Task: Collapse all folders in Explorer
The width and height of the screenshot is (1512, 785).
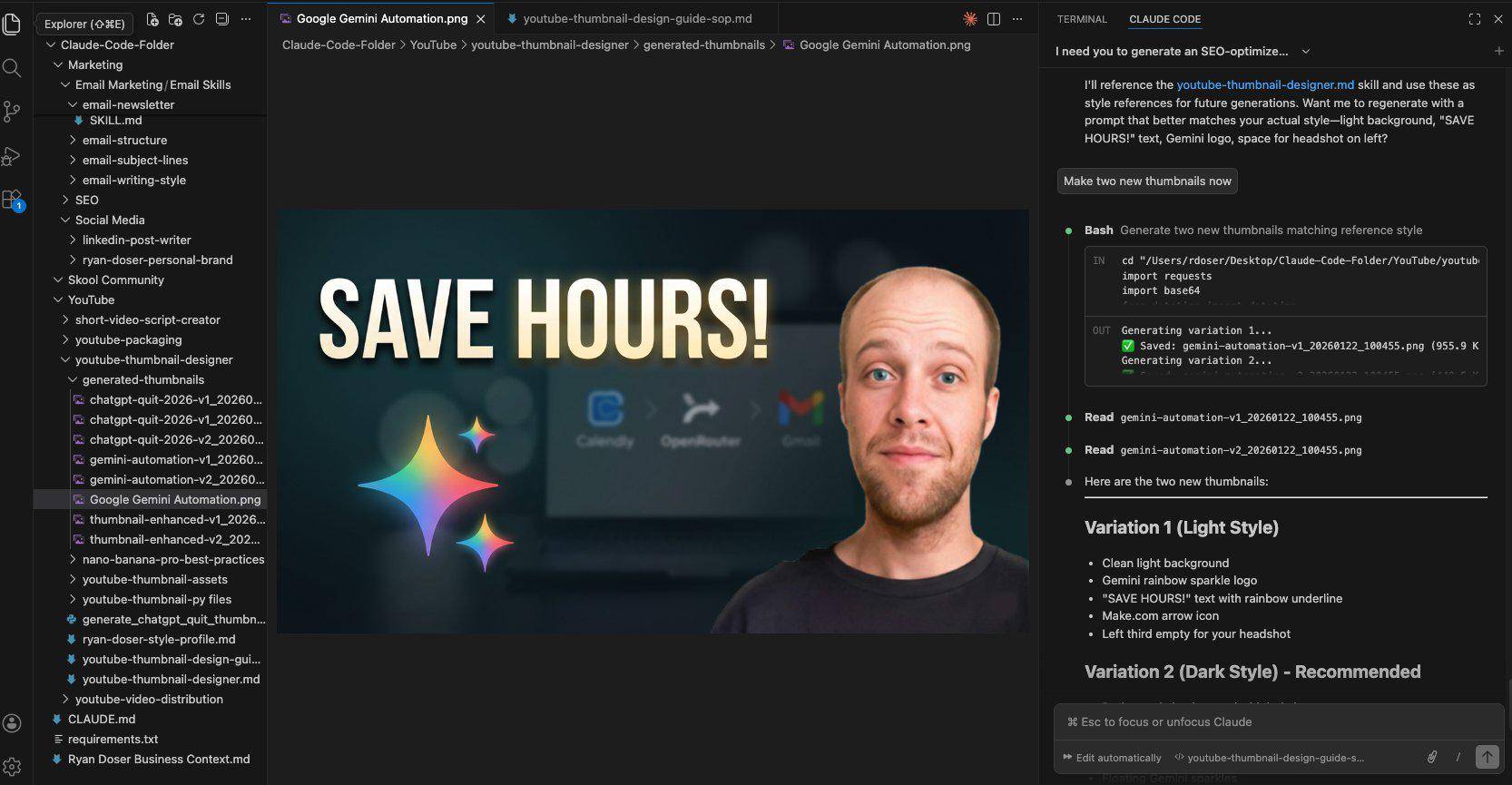Action: (222, 19)
